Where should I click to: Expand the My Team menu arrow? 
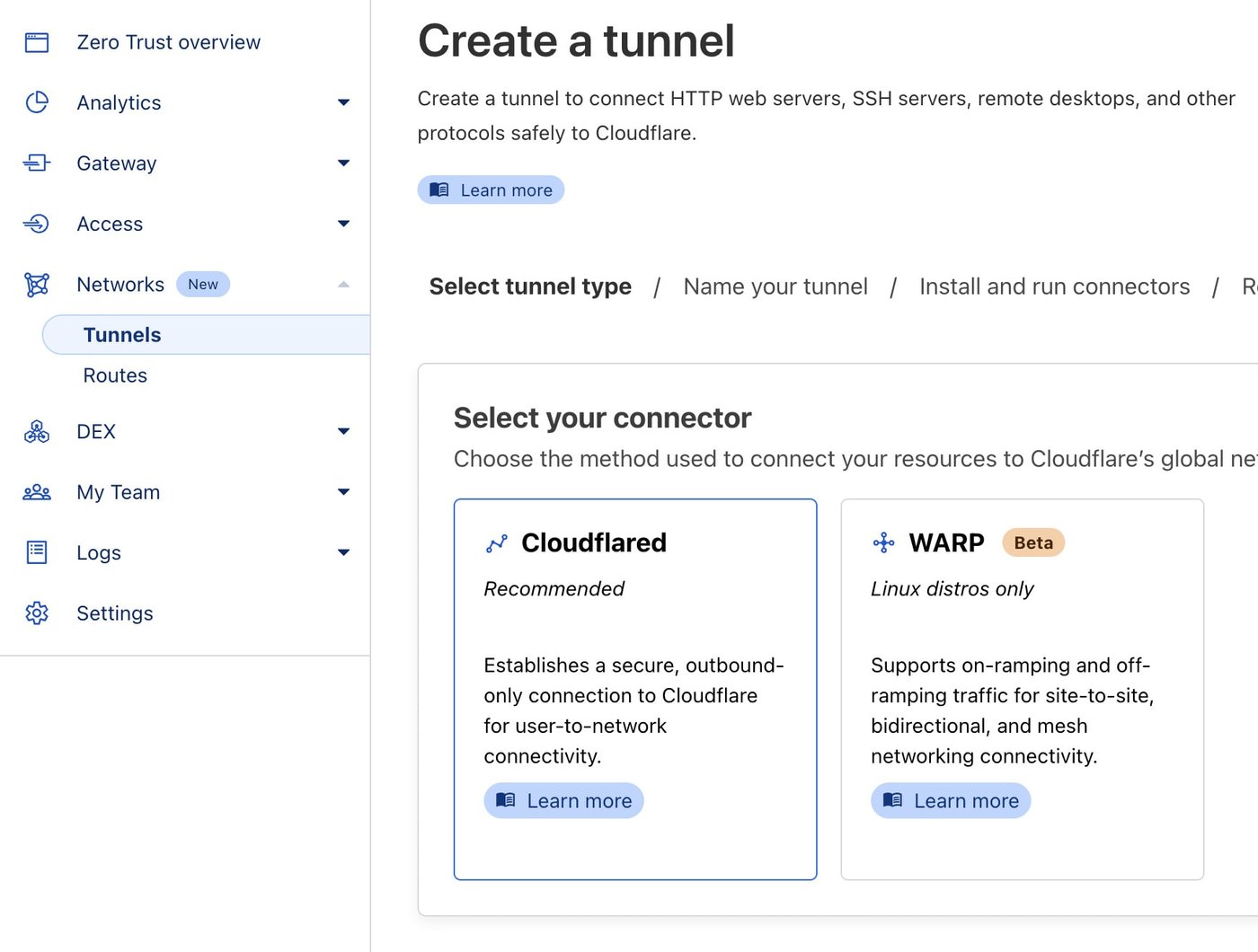click(x=343, y=492)
